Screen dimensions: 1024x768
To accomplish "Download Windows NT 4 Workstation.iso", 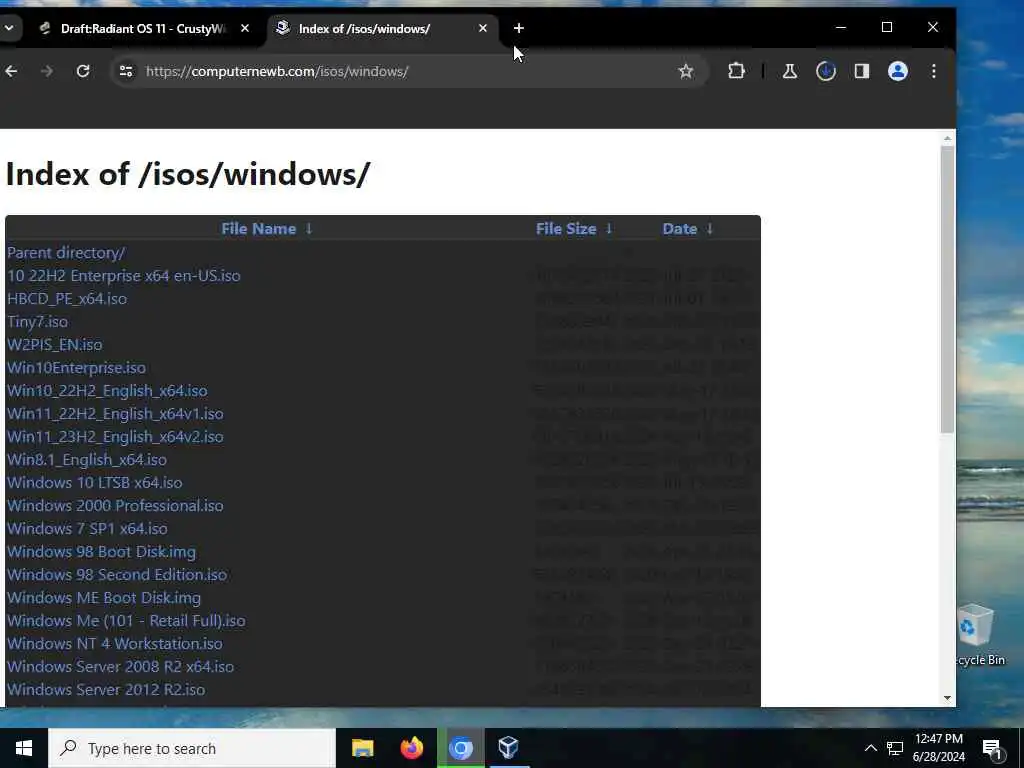I will point(114,643).
